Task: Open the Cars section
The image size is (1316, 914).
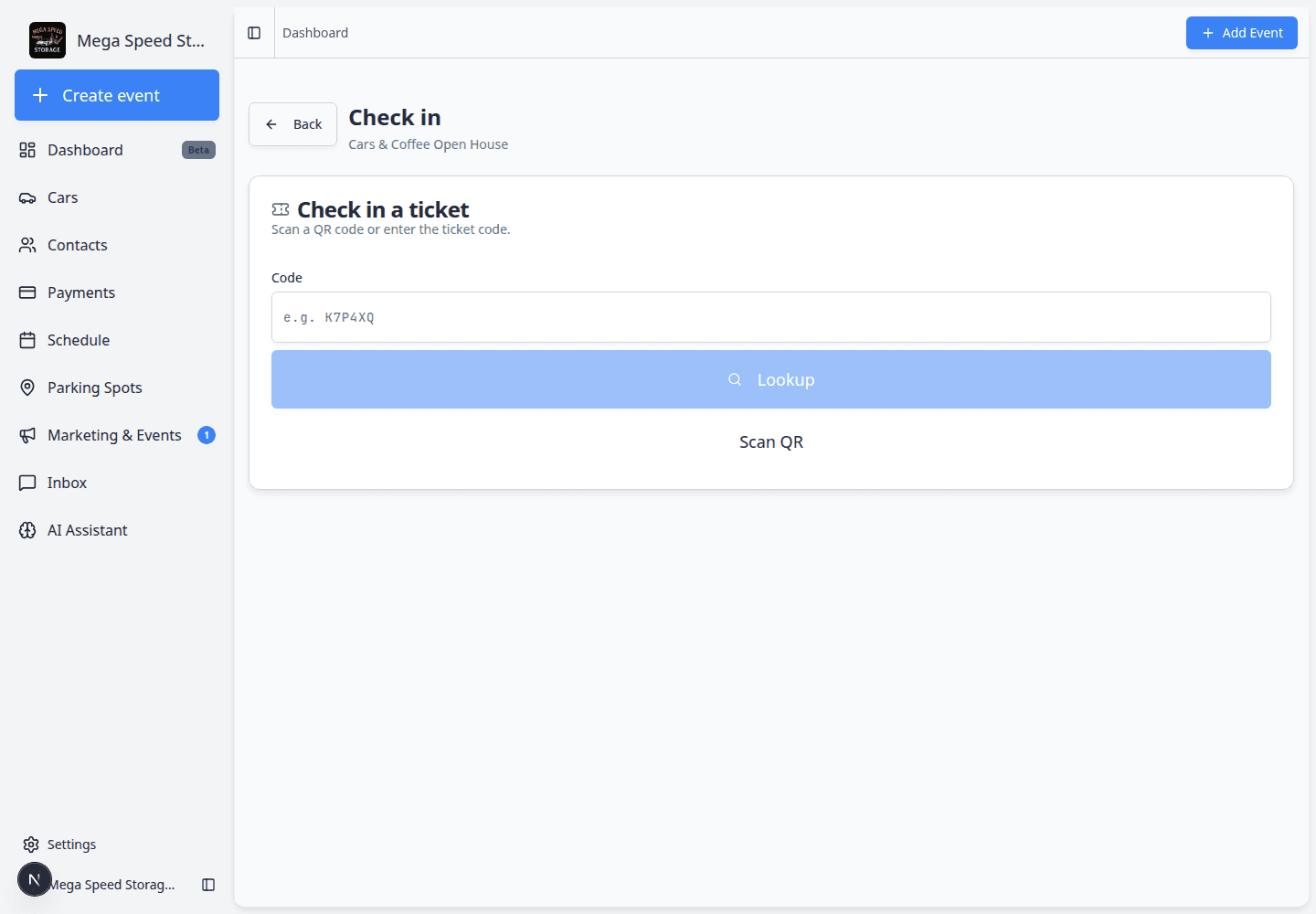Action: pos(117,197)
